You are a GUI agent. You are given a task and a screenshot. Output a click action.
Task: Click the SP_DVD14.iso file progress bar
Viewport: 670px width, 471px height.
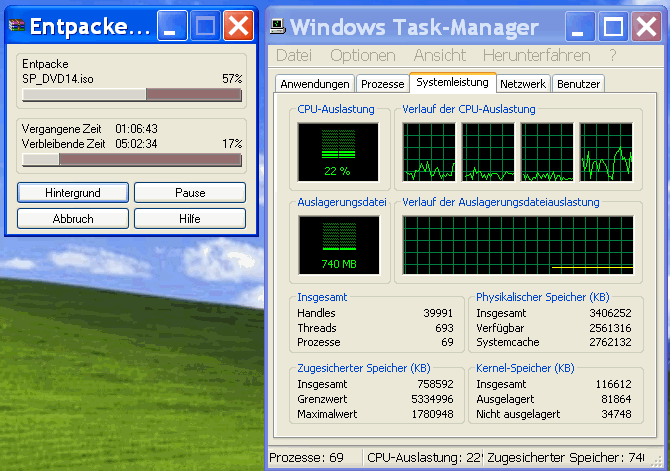(x=132, y=94)
